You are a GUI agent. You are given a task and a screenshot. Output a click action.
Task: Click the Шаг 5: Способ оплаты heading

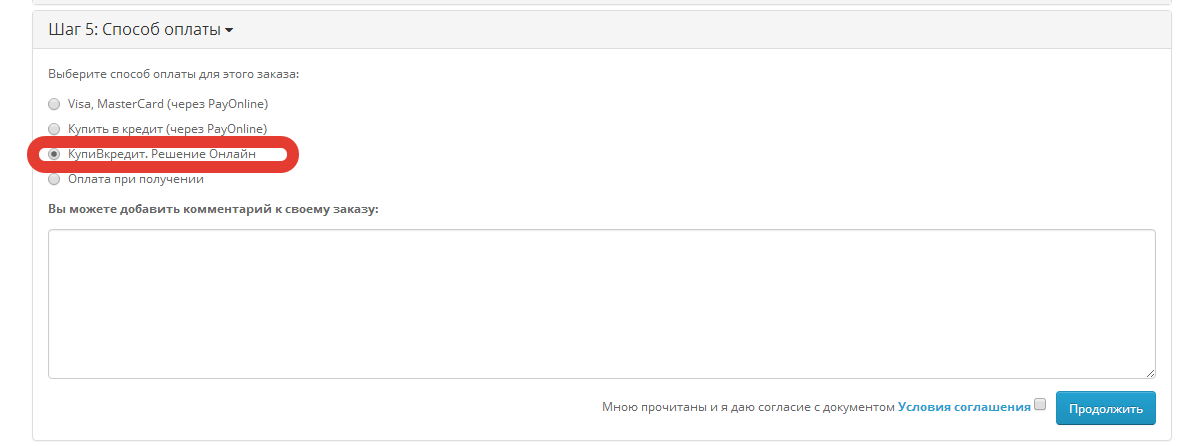point(134,30)
